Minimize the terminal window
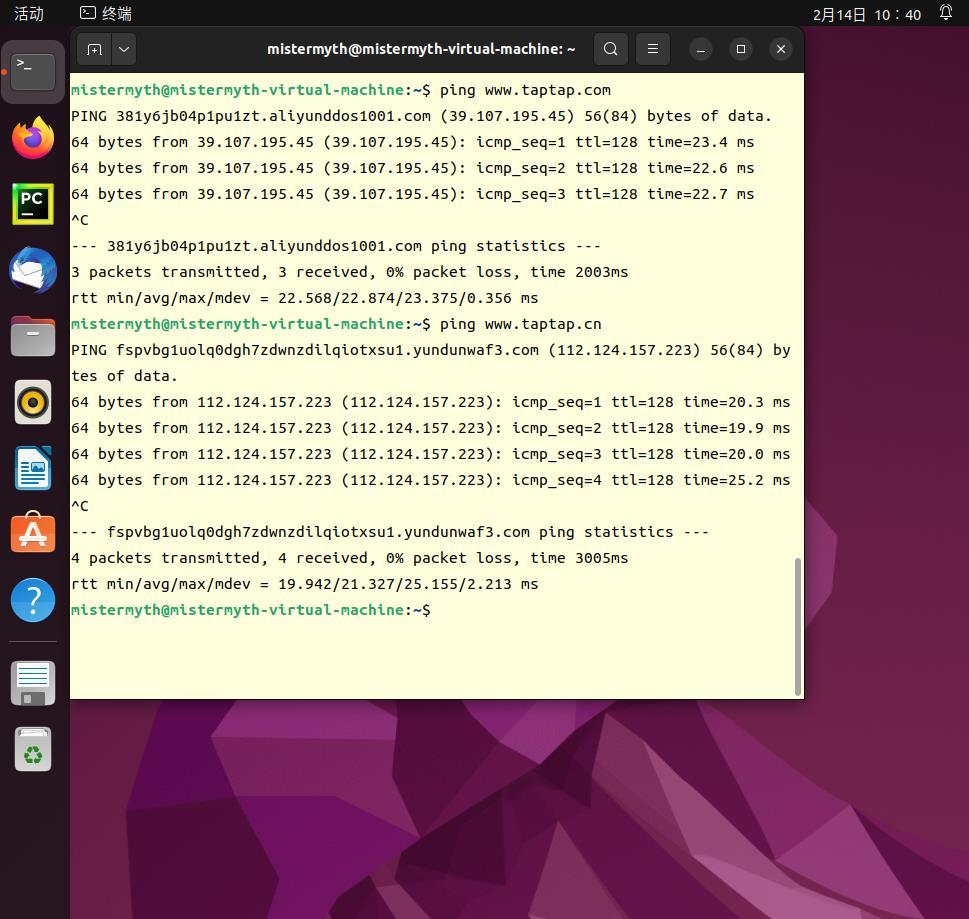The height and width of the screenshot is (919, 969). click(701, 49)
